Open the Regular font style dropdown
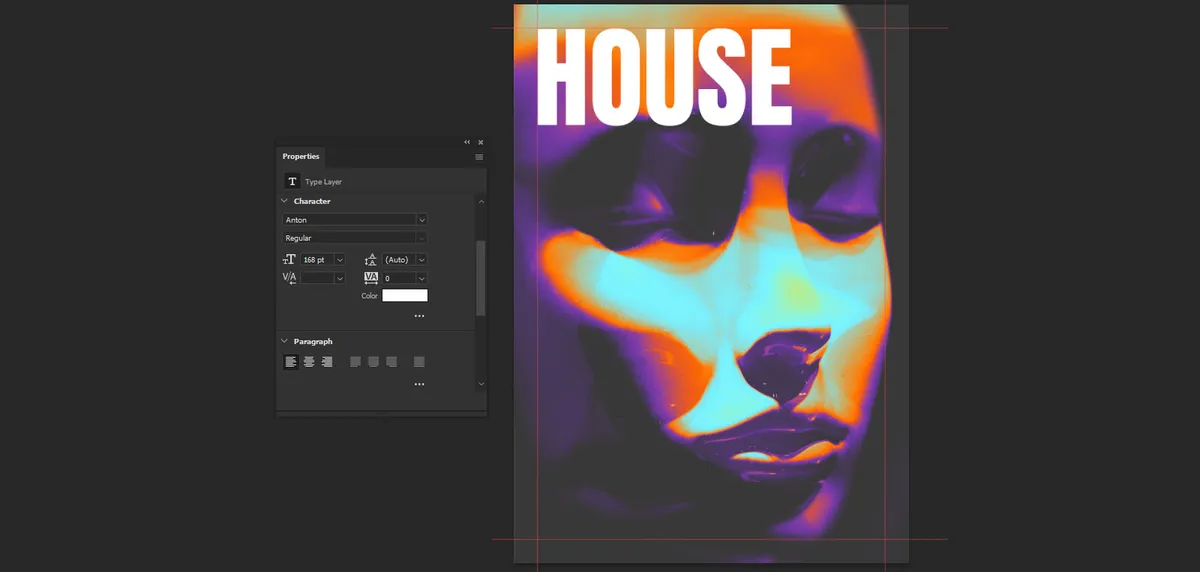Image resolution: width=1200 pixels, height=572 pixels. [x=422, y=238]
